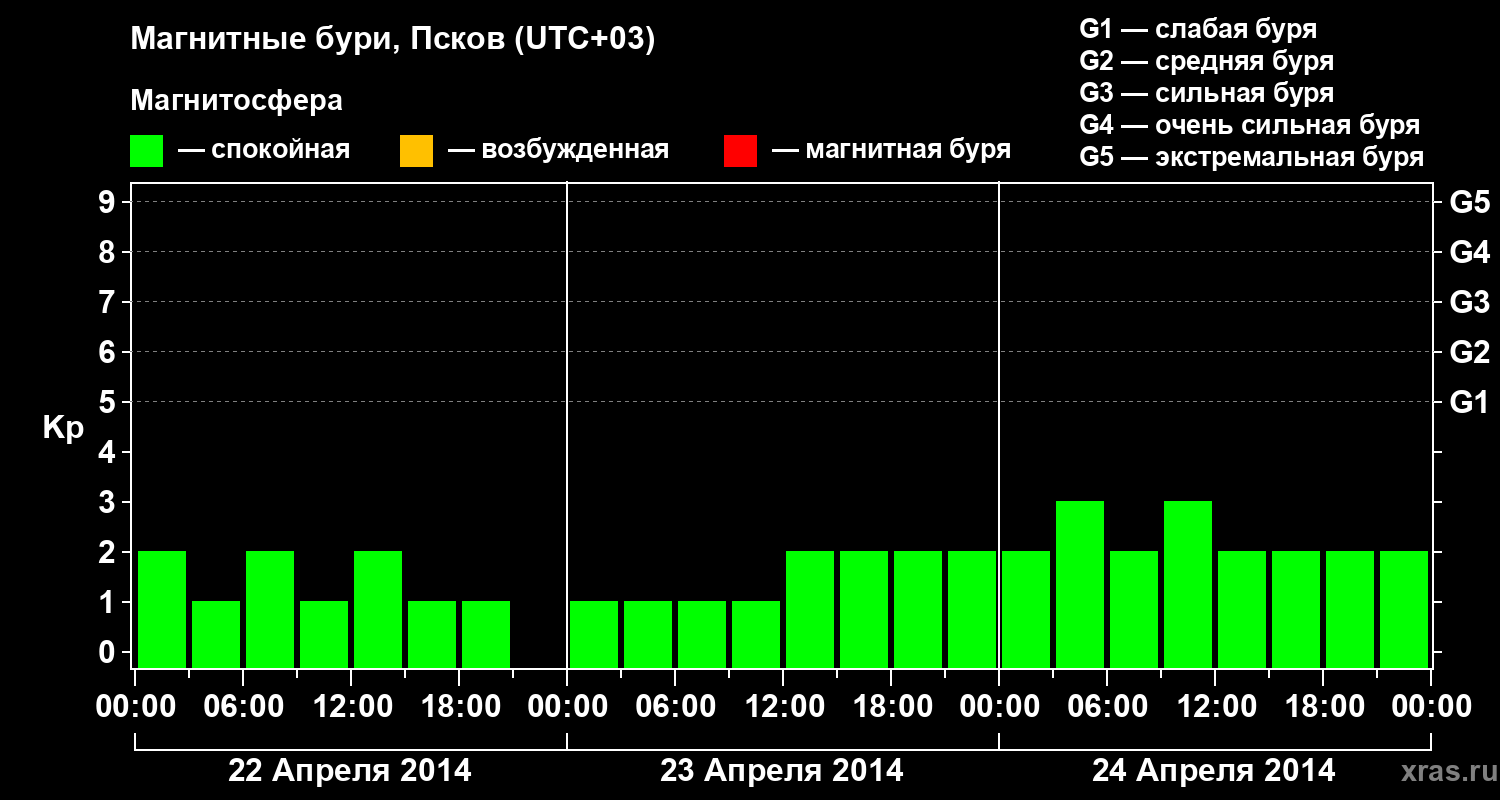Click the 'G5' right-axis label
Image resolution: width=1500 pixels, height=800 pixels.
pos(1470,202)
